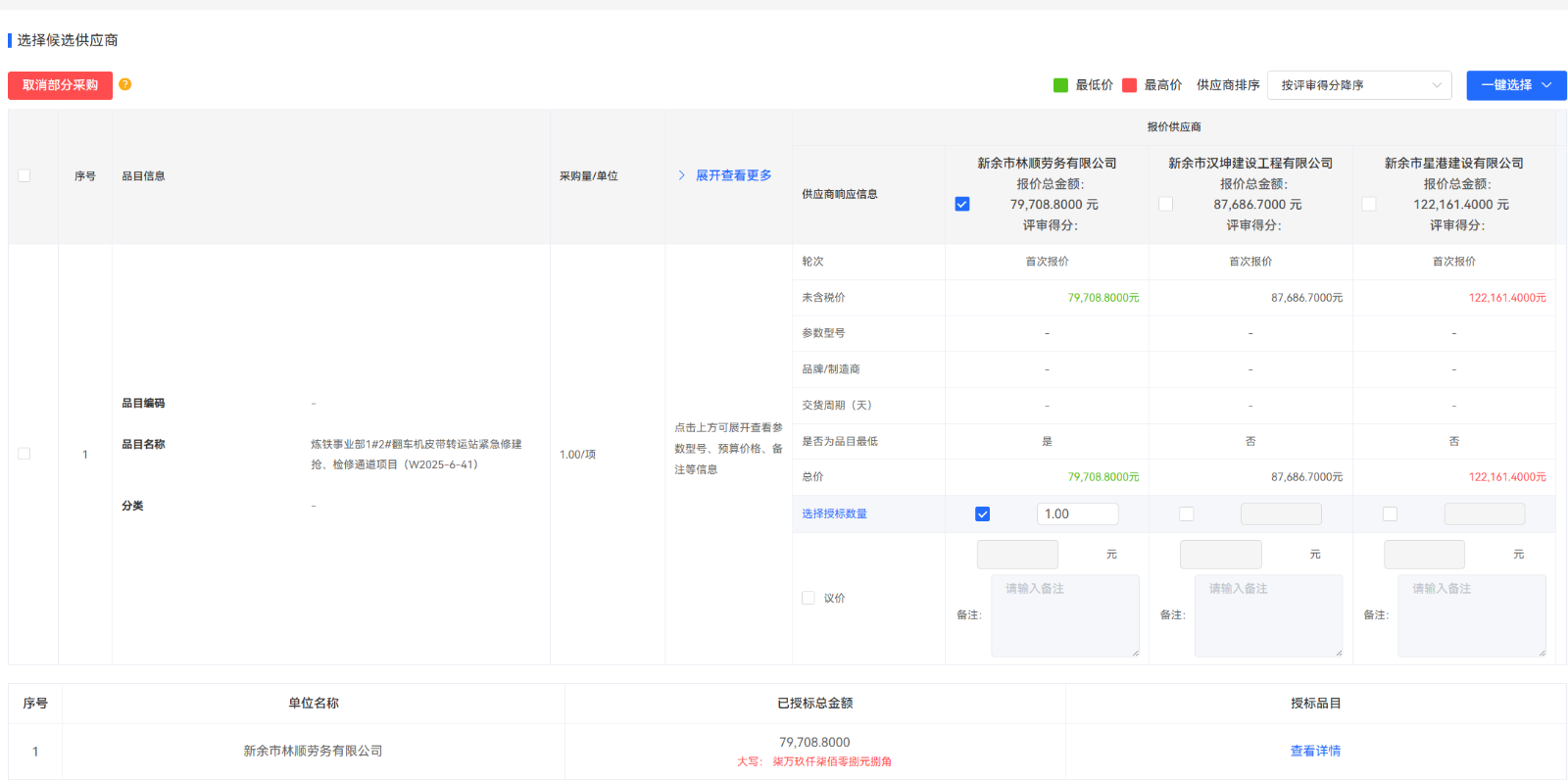Image resolution: width=1568 pixels, height=780 pixels.
Task: Click the red uppercase amount 柒万玖仟柒佰零捌元捌角
Action: [832, 761]
